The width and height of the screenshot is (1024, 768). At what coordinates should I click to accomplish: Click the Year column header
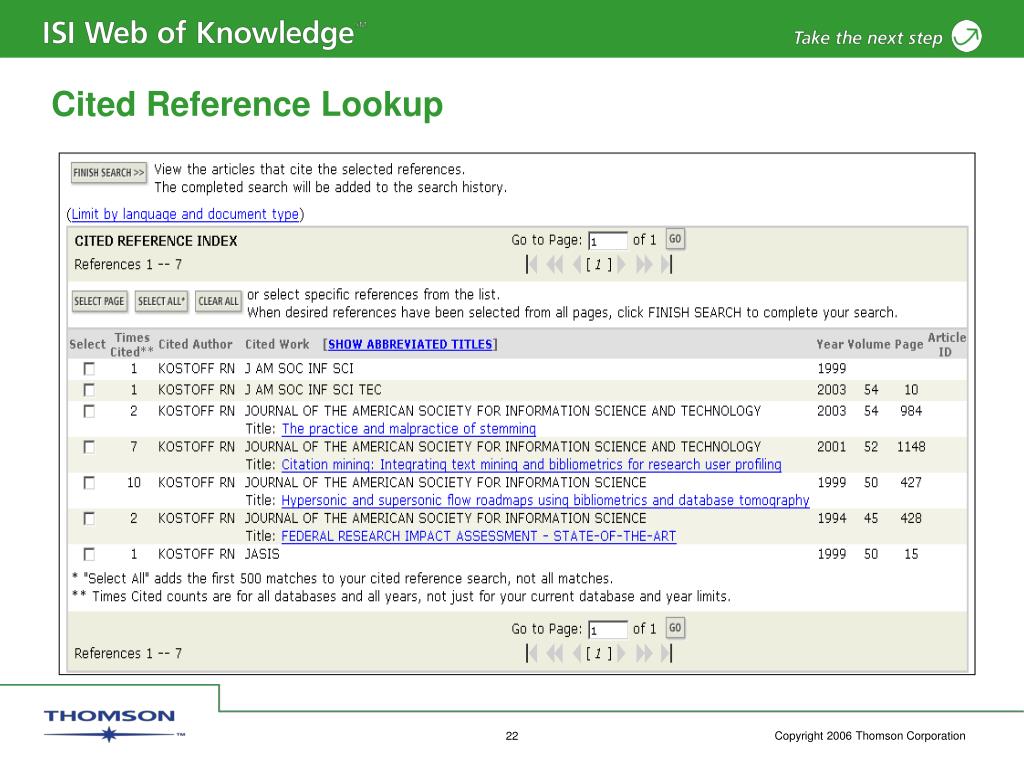(x=830, y=344)
